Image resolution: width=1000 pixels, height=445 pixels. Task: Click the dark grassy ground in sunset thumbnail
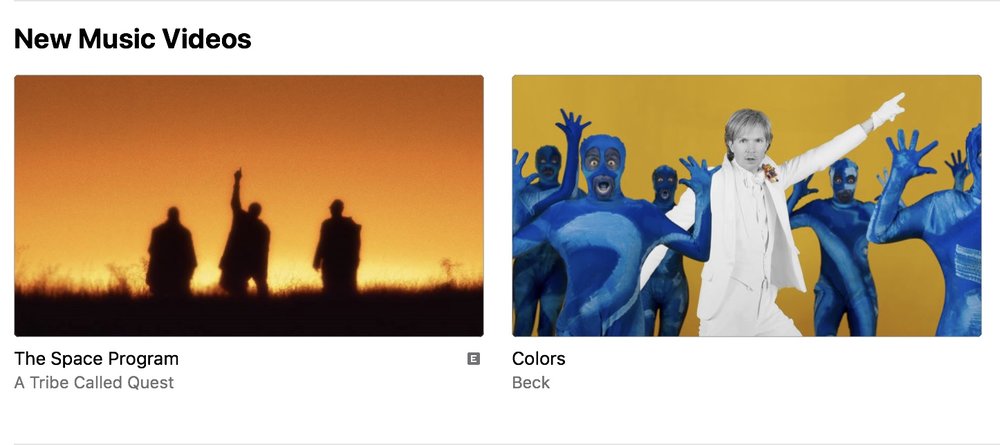point(249,314)
